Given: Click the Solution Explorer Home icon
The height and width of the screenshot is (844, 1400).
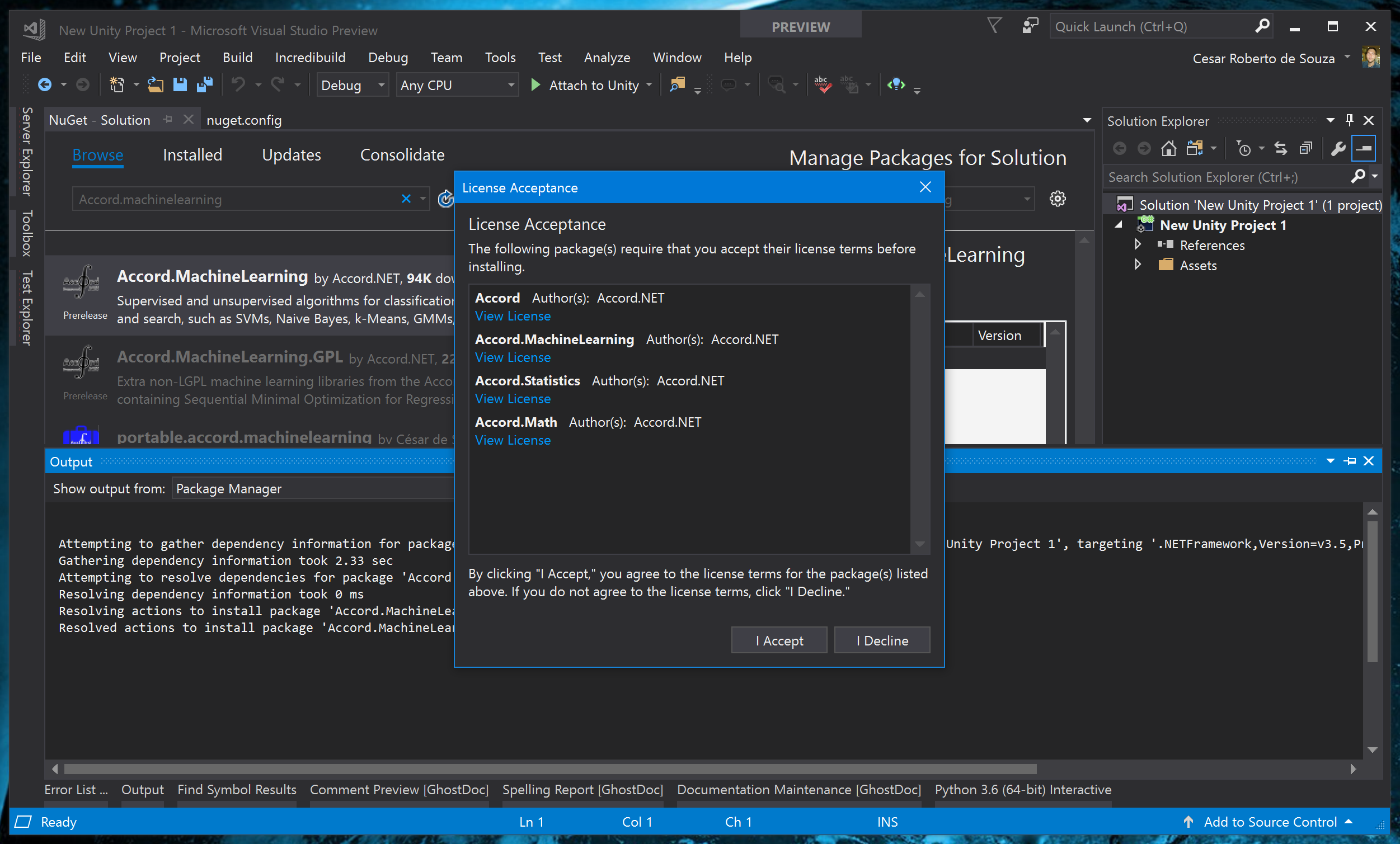Looking at the screenshot, I should click(1169, 149).
